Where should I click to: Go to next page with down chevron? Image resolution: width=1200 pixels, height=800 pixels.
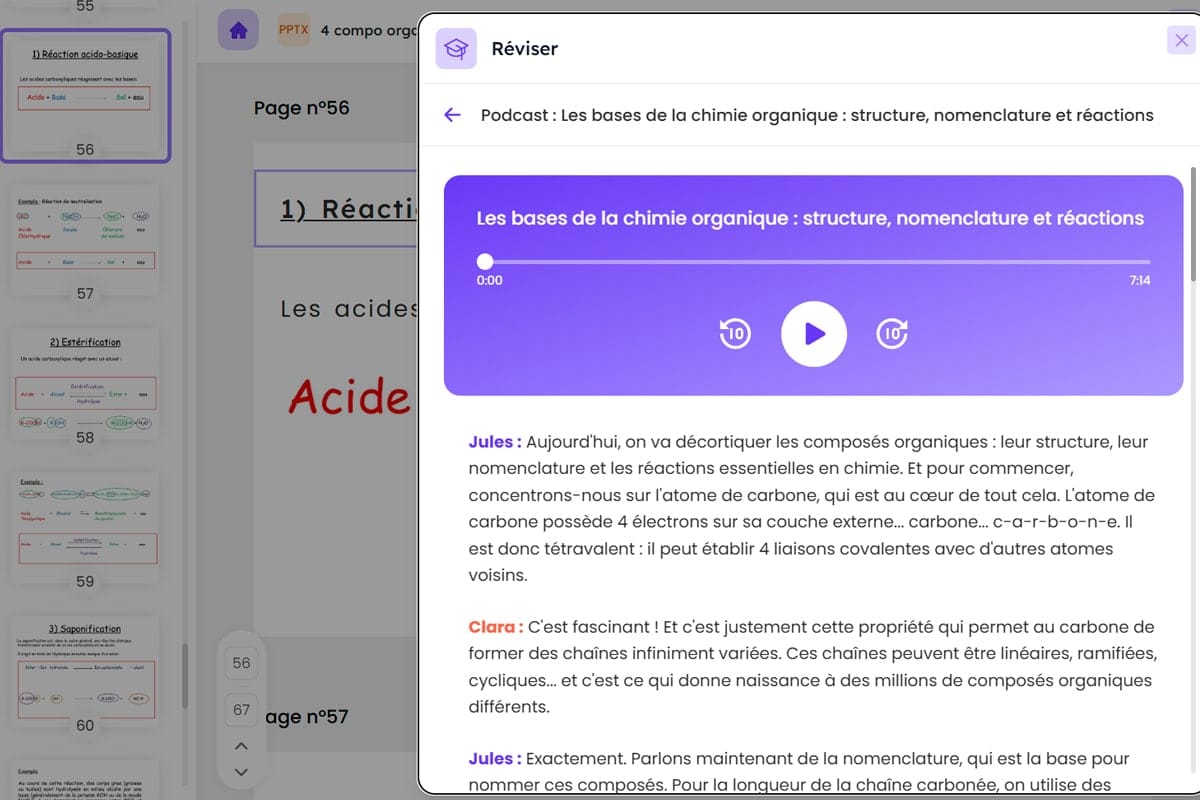click(x=240, y=771)
